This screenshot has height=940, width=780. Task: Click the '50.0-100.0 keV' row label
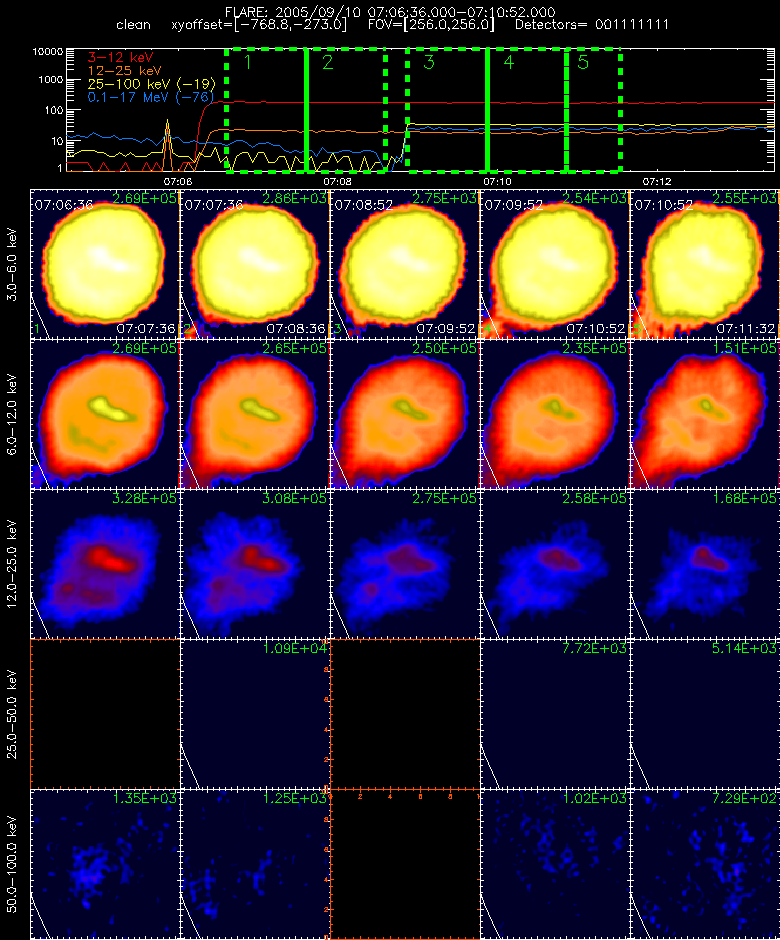point(13,865)
